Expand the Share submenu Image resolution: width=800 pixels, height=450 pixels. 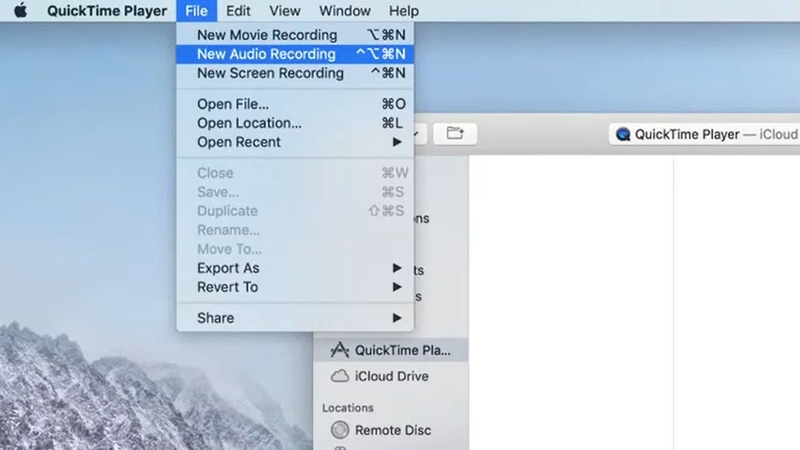pos(295,318)
